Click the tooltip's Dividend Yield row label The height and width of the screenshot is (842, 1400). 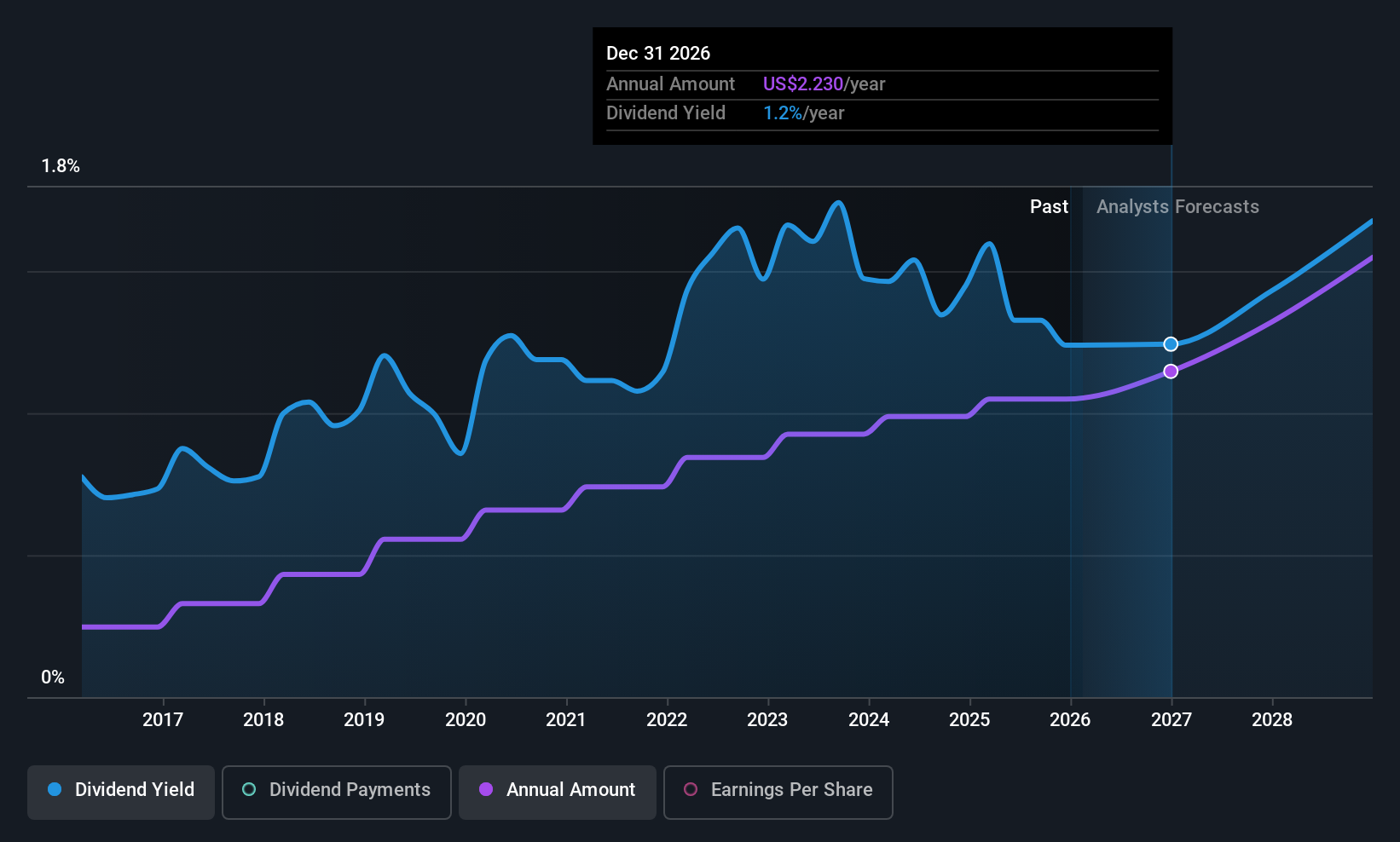(666, 113)
